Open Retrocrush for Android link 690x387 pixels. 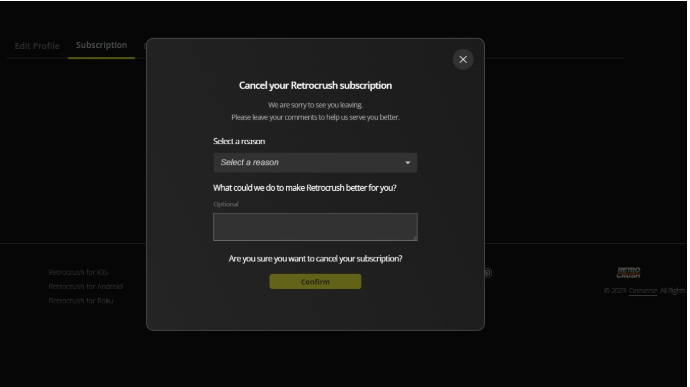pos(85,286)
